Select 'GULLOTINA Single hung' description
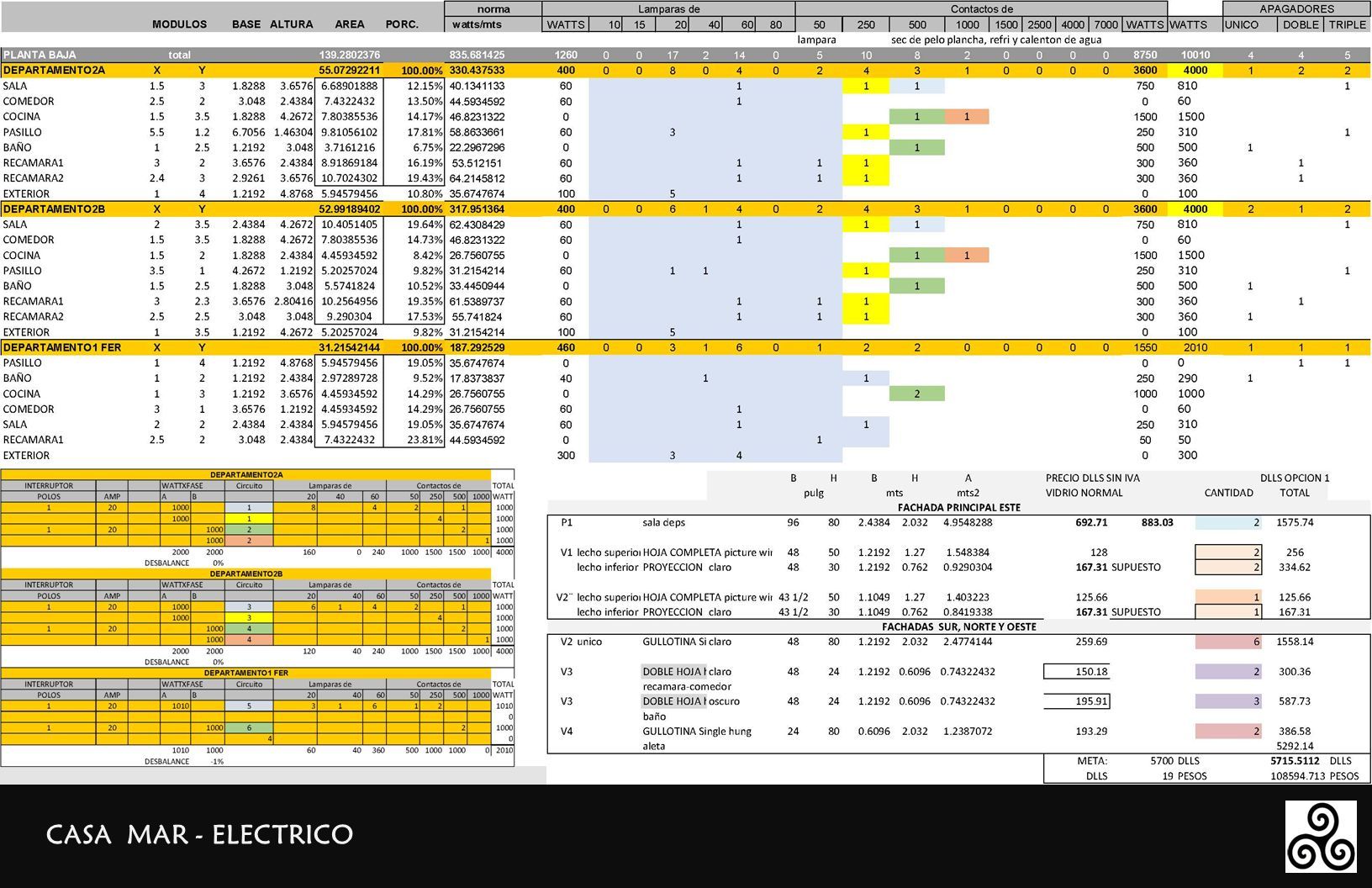 click(697, 731)
